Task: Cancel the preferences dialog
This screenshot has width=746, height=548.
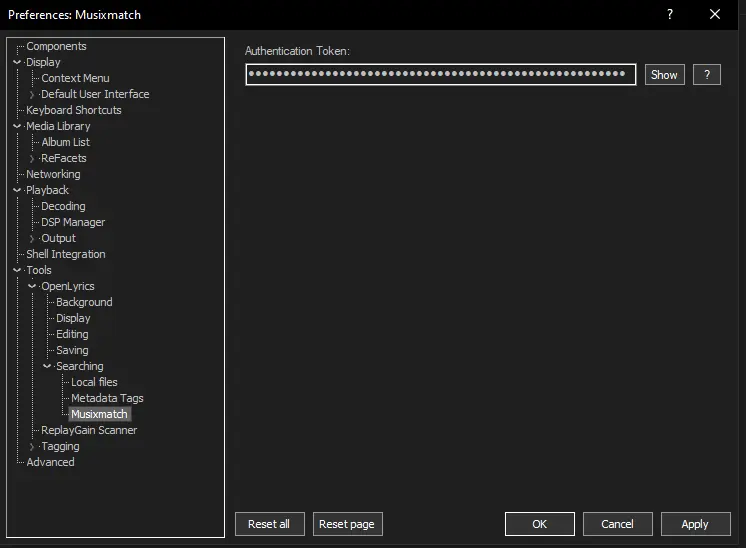Action: click(x=618, y=524)
